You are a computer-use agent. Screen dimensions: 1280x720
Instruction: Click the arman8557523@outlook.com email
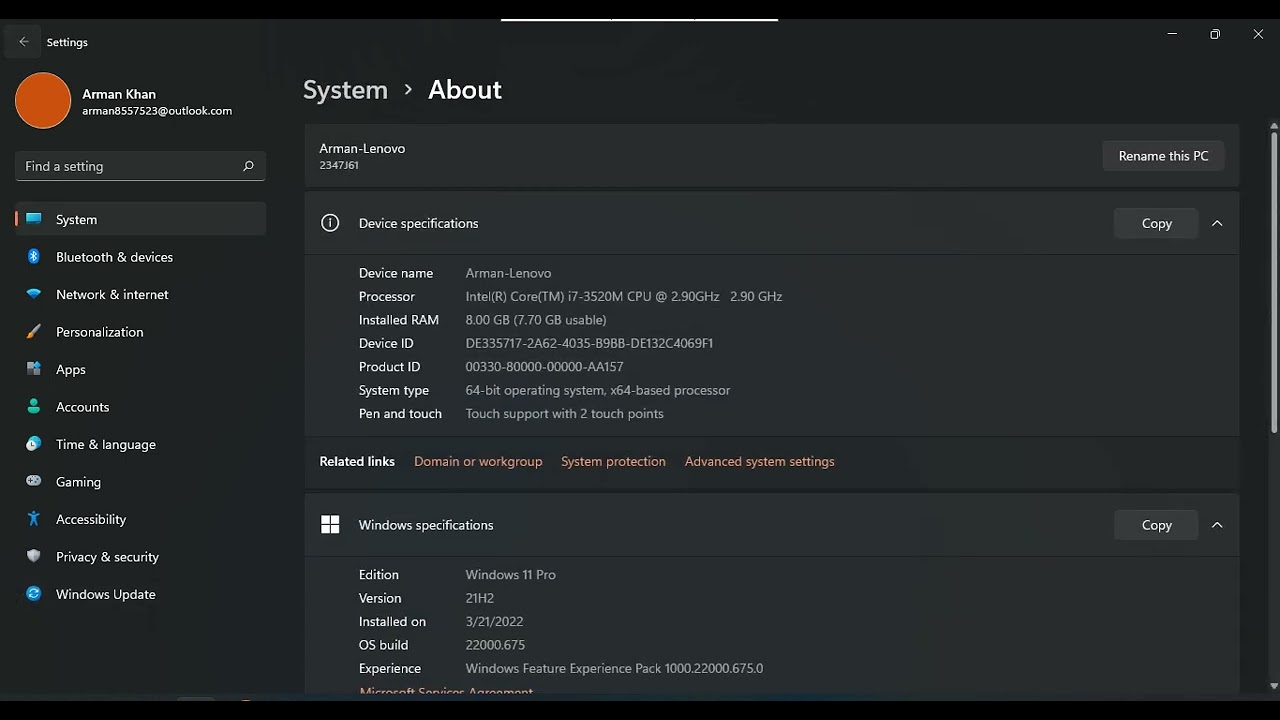coord(157,111)
